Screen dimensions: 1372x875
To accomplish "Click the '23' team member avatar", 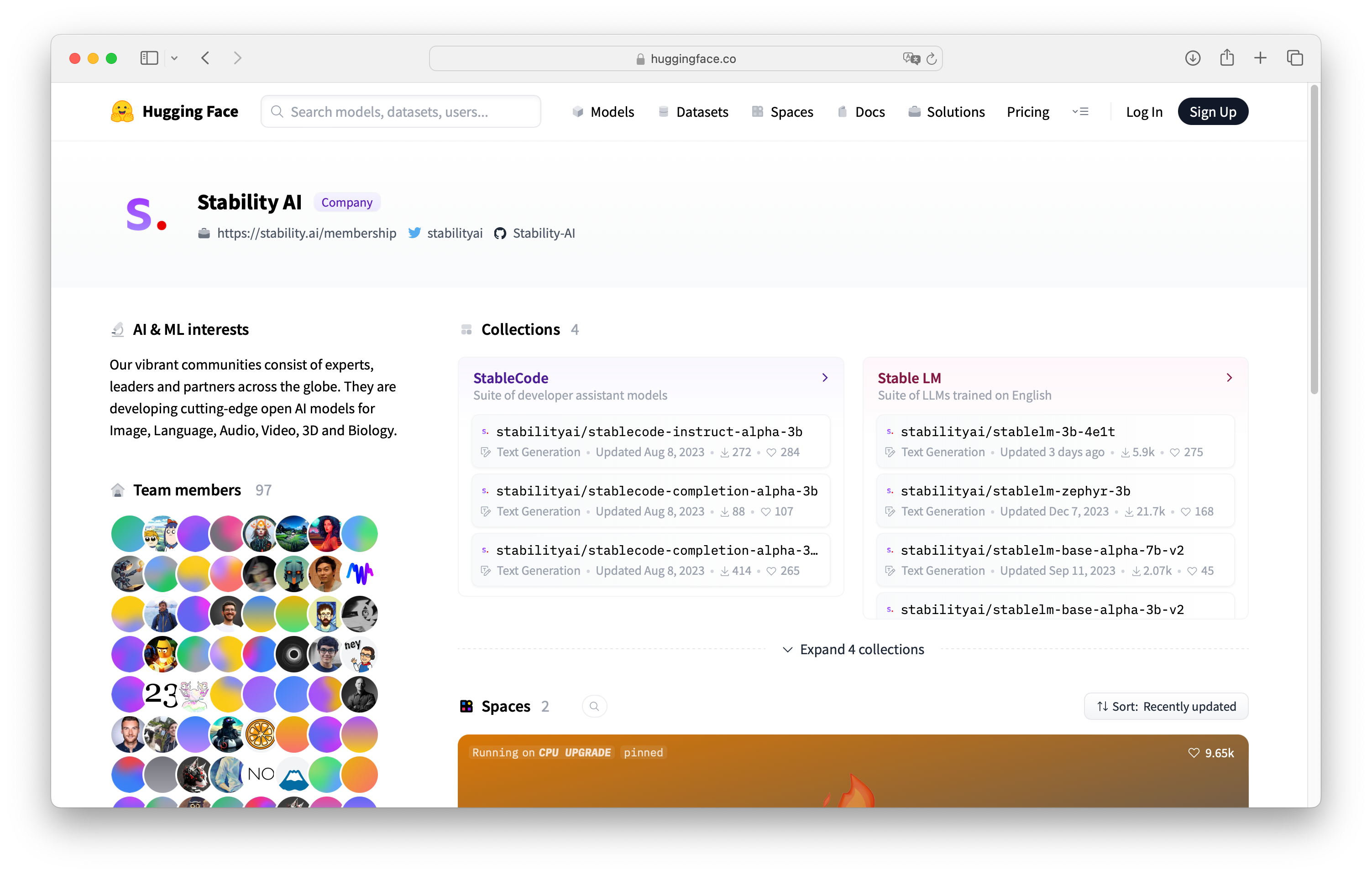I will pos(162,694).
